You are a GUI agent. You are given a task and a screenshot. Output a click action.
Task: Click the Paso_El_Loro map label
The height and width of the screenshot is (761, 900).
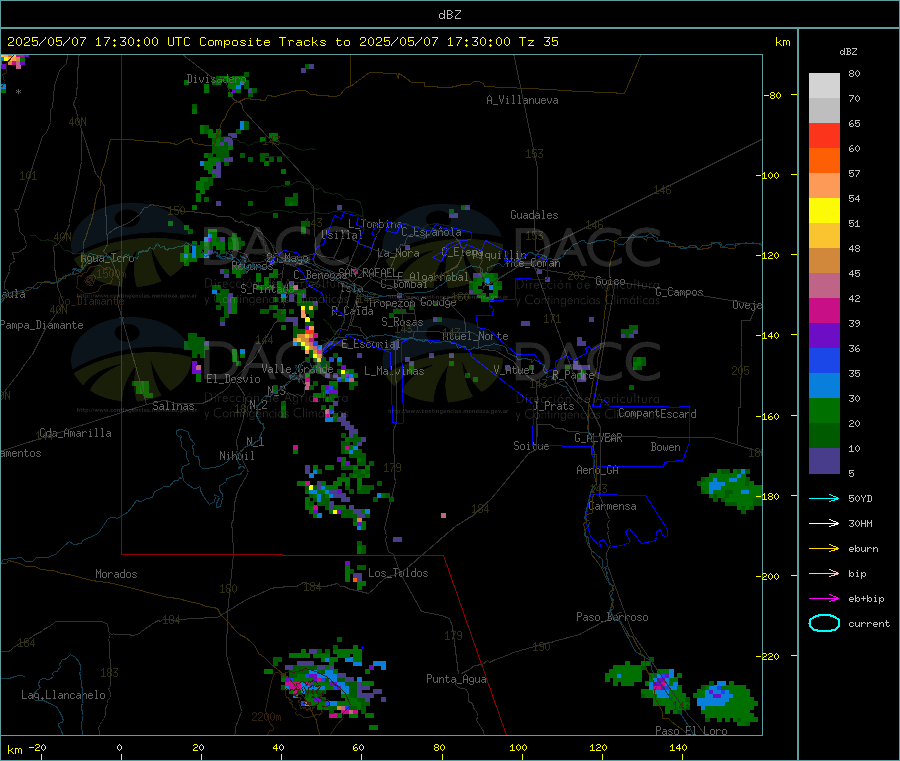point(691,731)
